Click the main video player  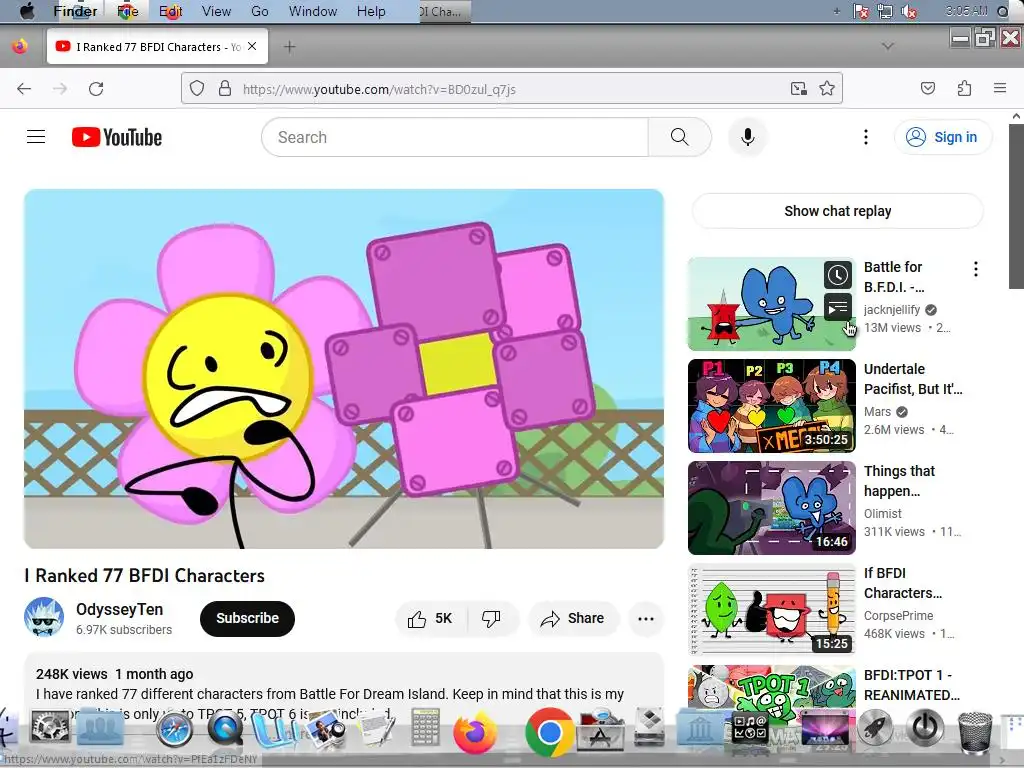[344, 369]
